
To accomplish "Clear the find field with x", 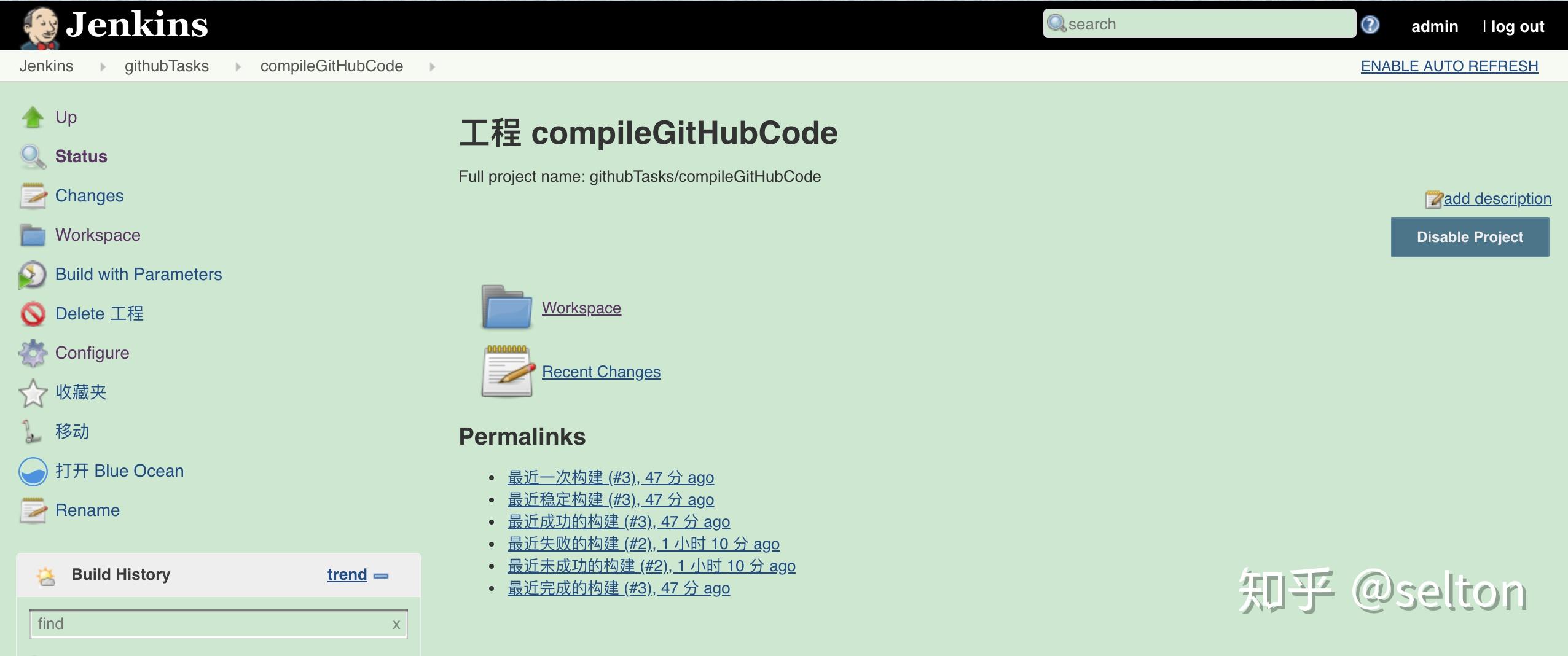I will (396, 625).
